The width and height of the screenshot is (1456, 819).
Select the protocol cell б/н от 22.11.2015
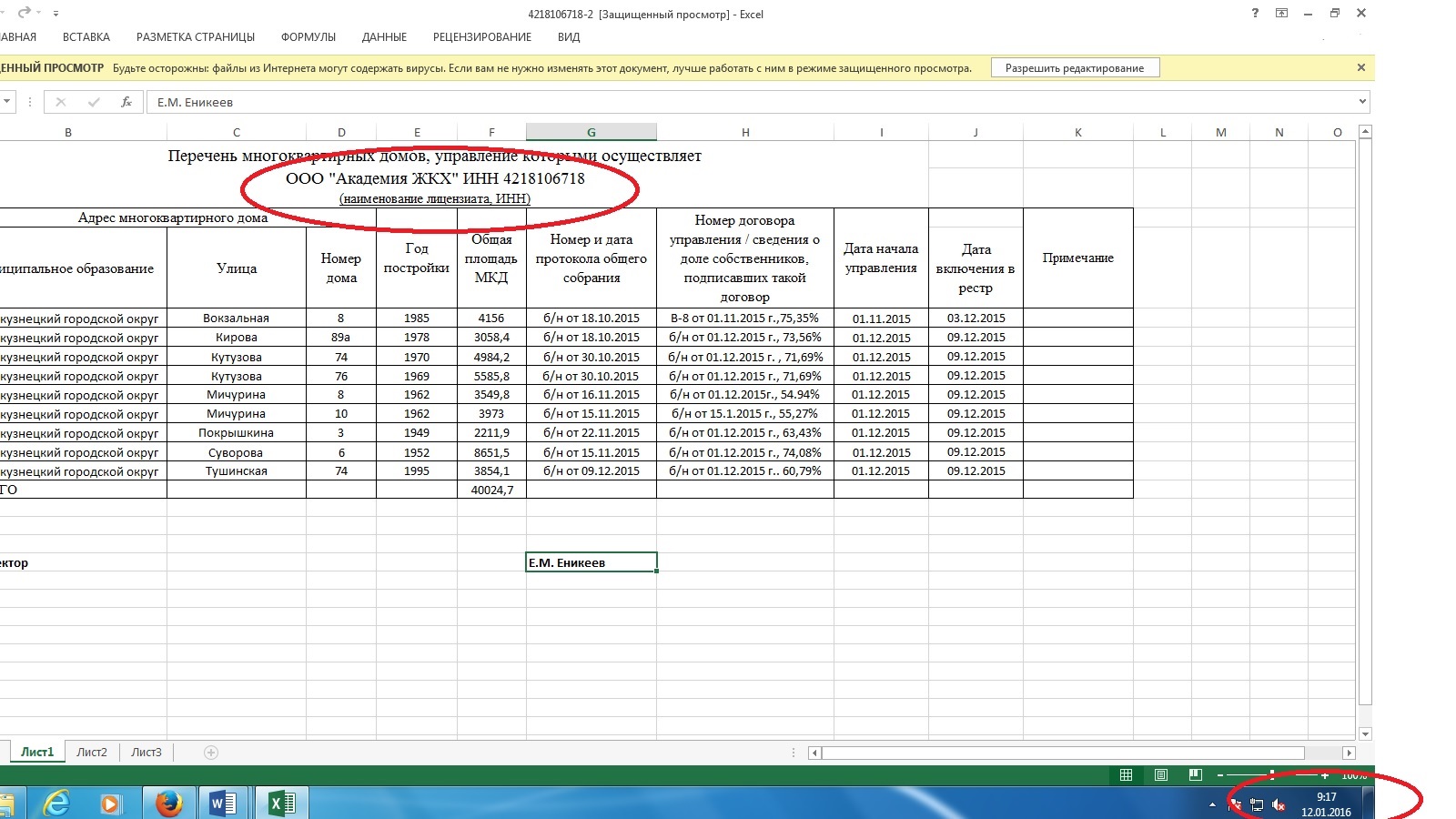(591, 433)
